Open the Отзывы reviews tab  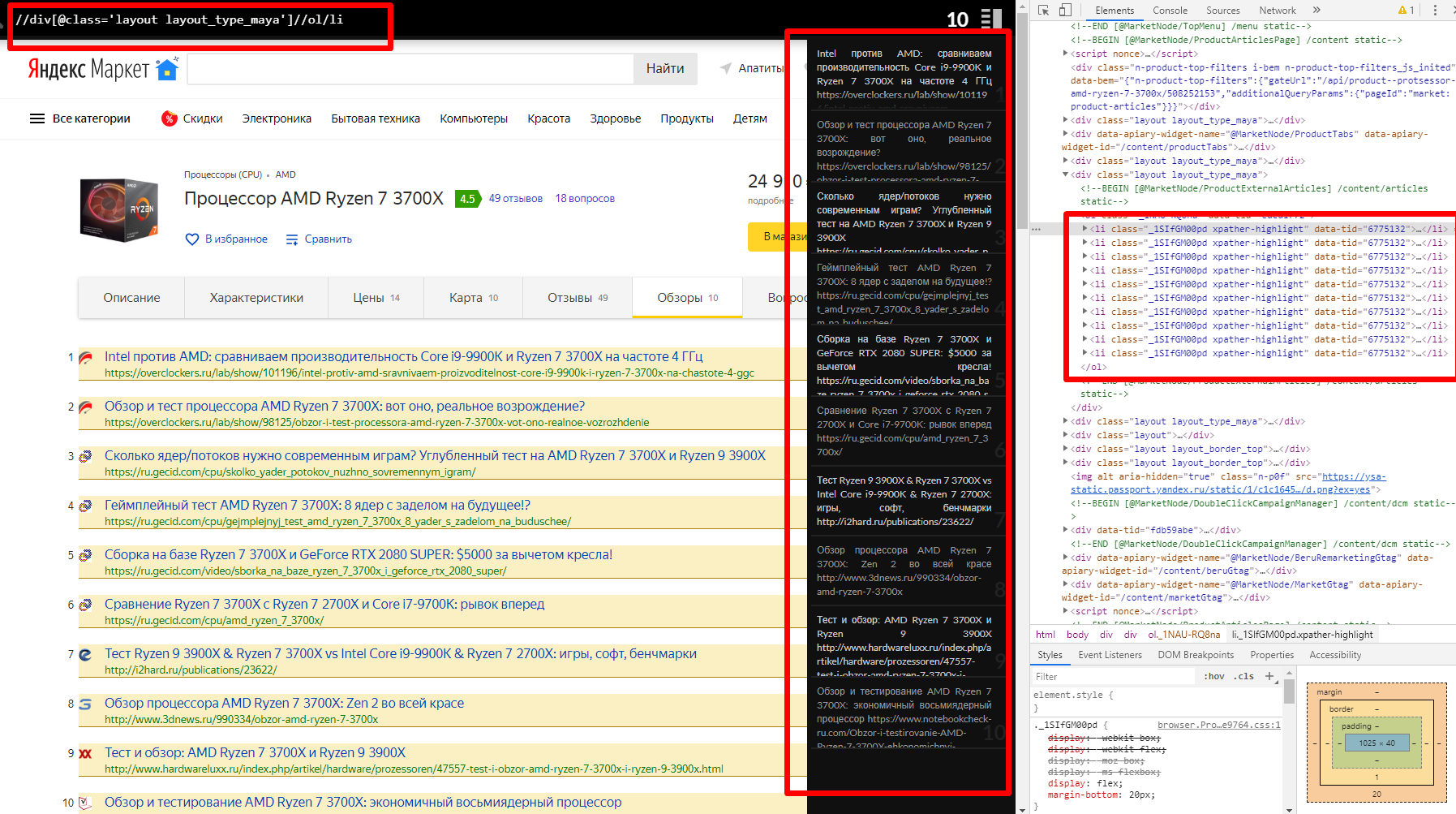[577, 298]
